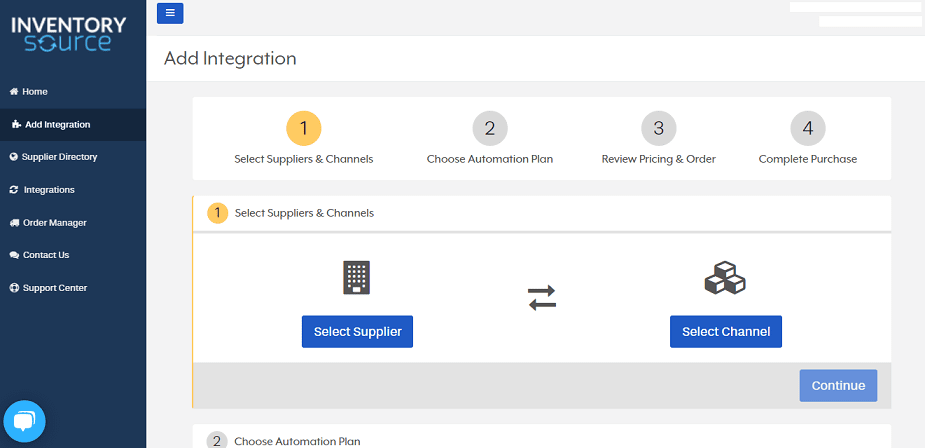The height and width of the screenshot is (448, 925).
Task: Collapse the Select Suppliers & Channels section header
Action: [x=542, y=213]
